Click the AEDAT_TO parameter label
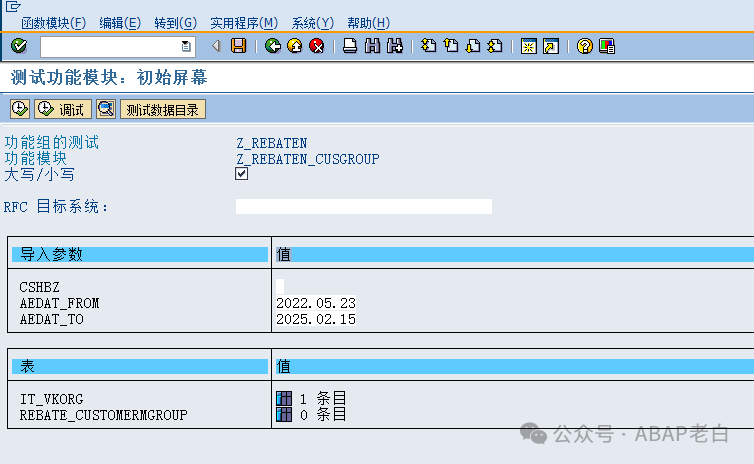The width and height of the screenshot is (754, 464). pyautogui.click(x=51, y=319)
